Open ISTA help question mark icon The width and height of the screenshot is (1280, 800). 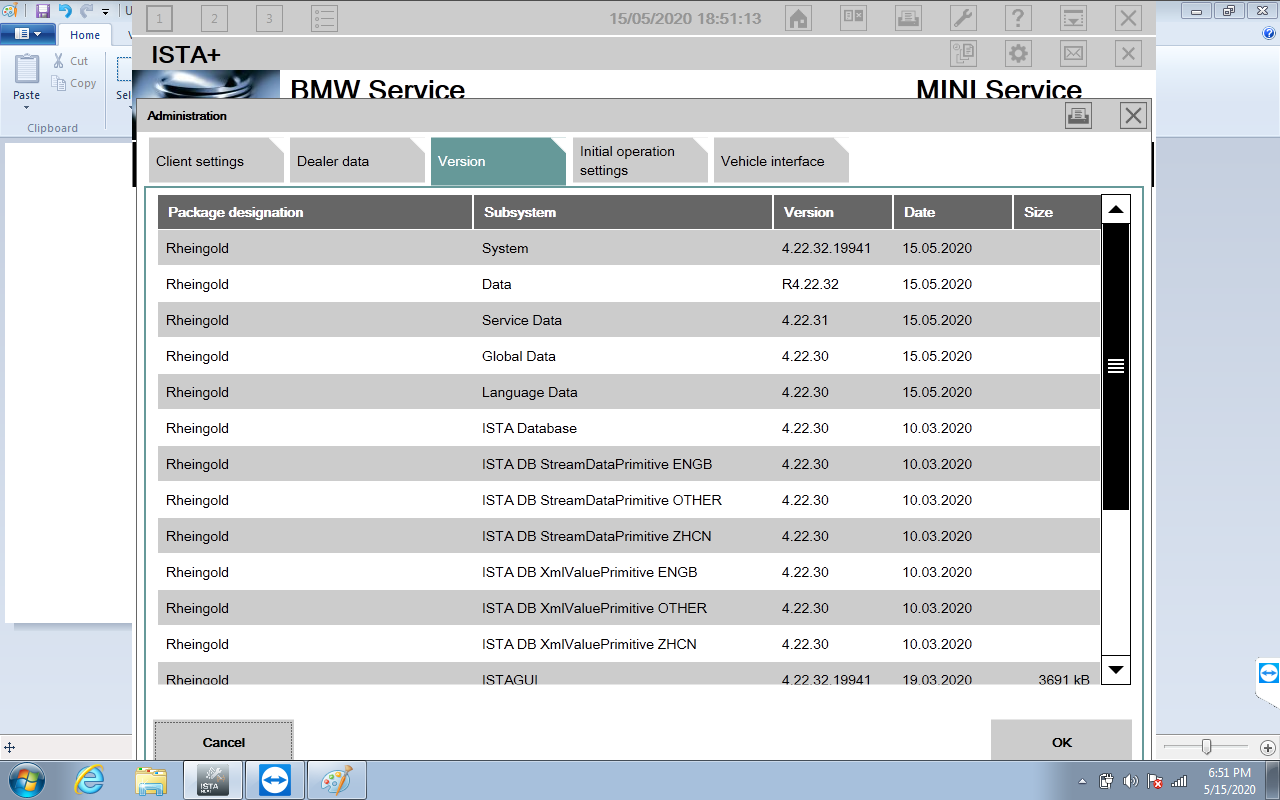click(1018, 18)
